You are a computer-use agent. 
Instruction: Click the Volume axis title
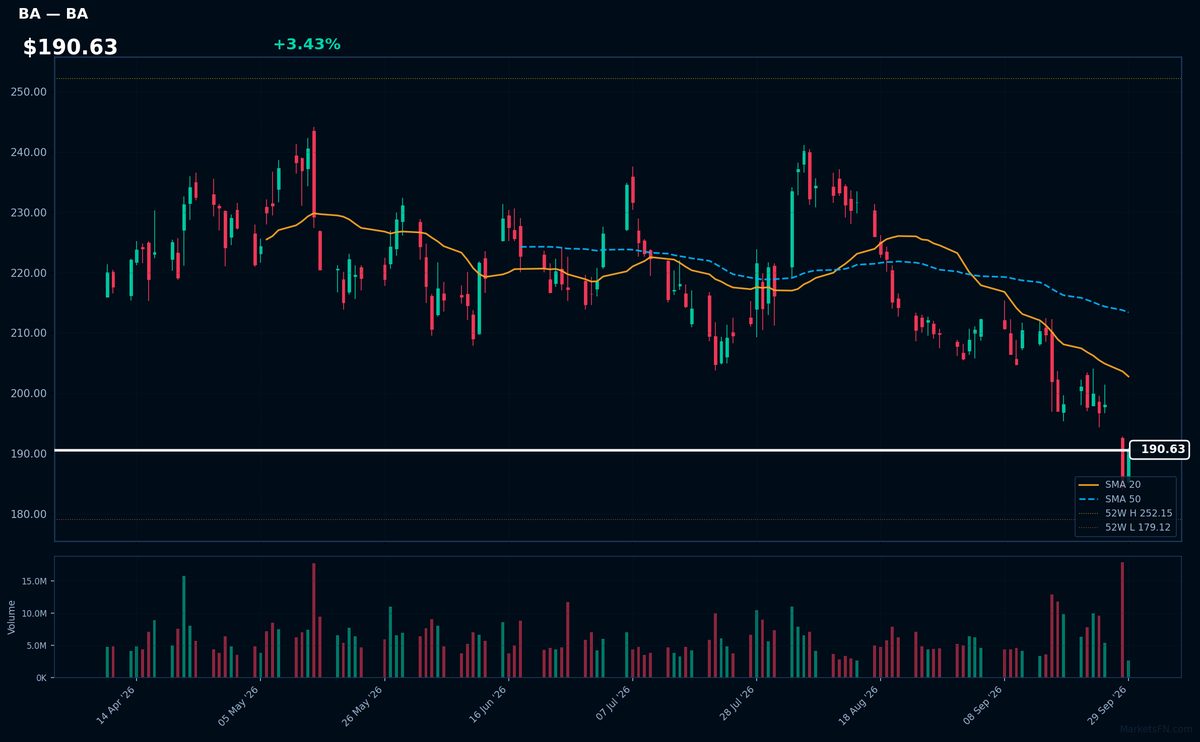(x=12, y=617)
